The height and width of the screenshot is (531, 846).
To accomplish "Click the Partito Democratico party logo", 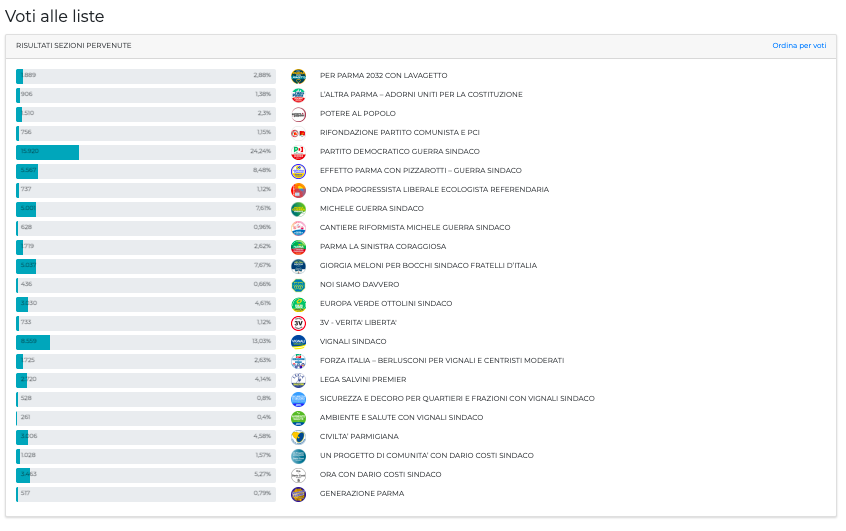I will pos(297,152).
